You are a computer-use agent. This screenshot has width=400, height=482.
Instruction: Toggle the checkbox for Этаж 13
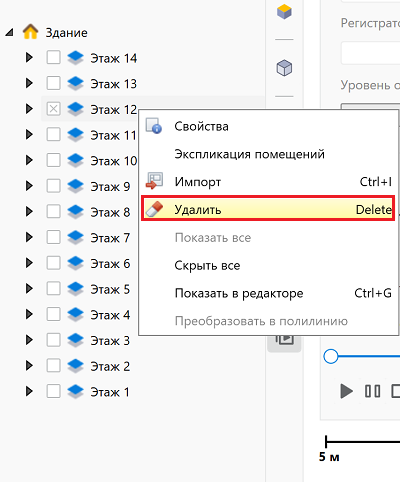pos(53,83)
